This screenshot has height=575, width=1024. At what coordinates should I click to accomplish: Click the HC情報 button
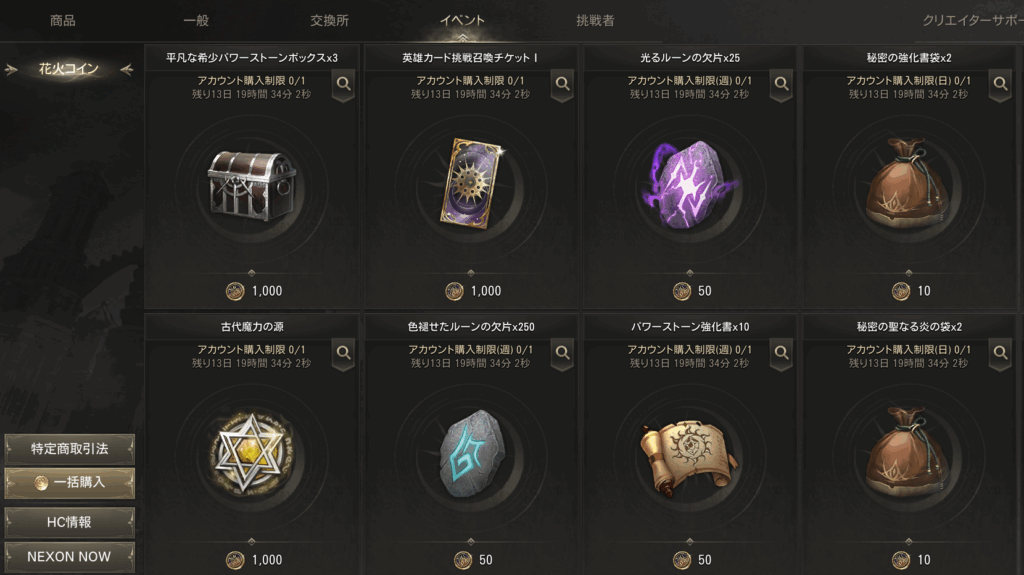pos(70,522)
